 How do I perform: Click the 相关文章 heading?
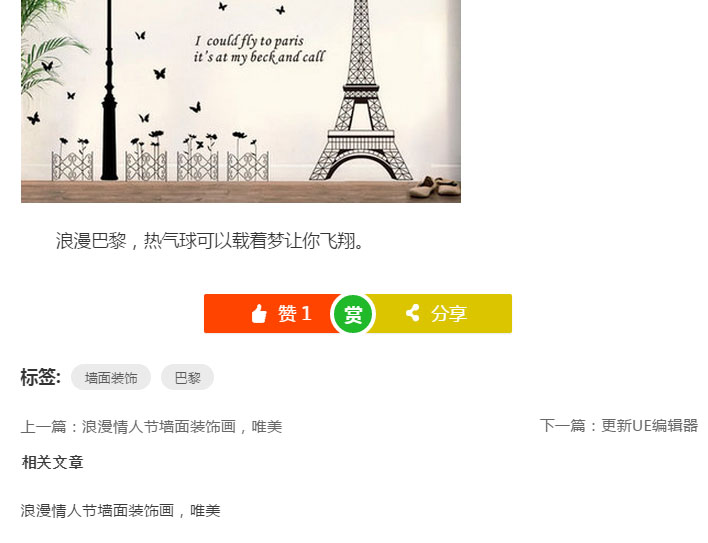[52, 463]
